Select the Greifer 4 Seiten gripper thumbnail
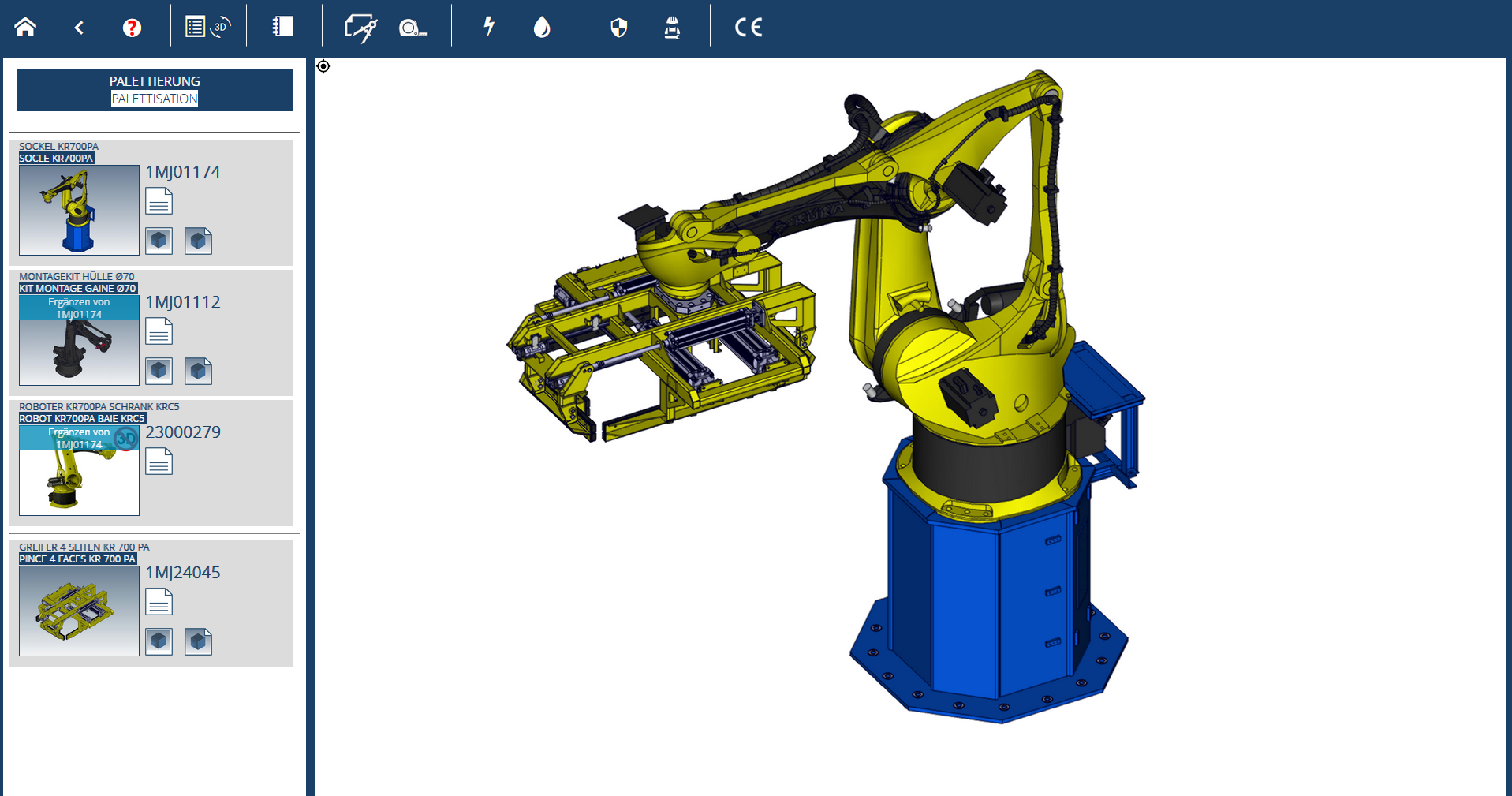The width and height of the screenshot is (1512, 796). click(79, 610)
